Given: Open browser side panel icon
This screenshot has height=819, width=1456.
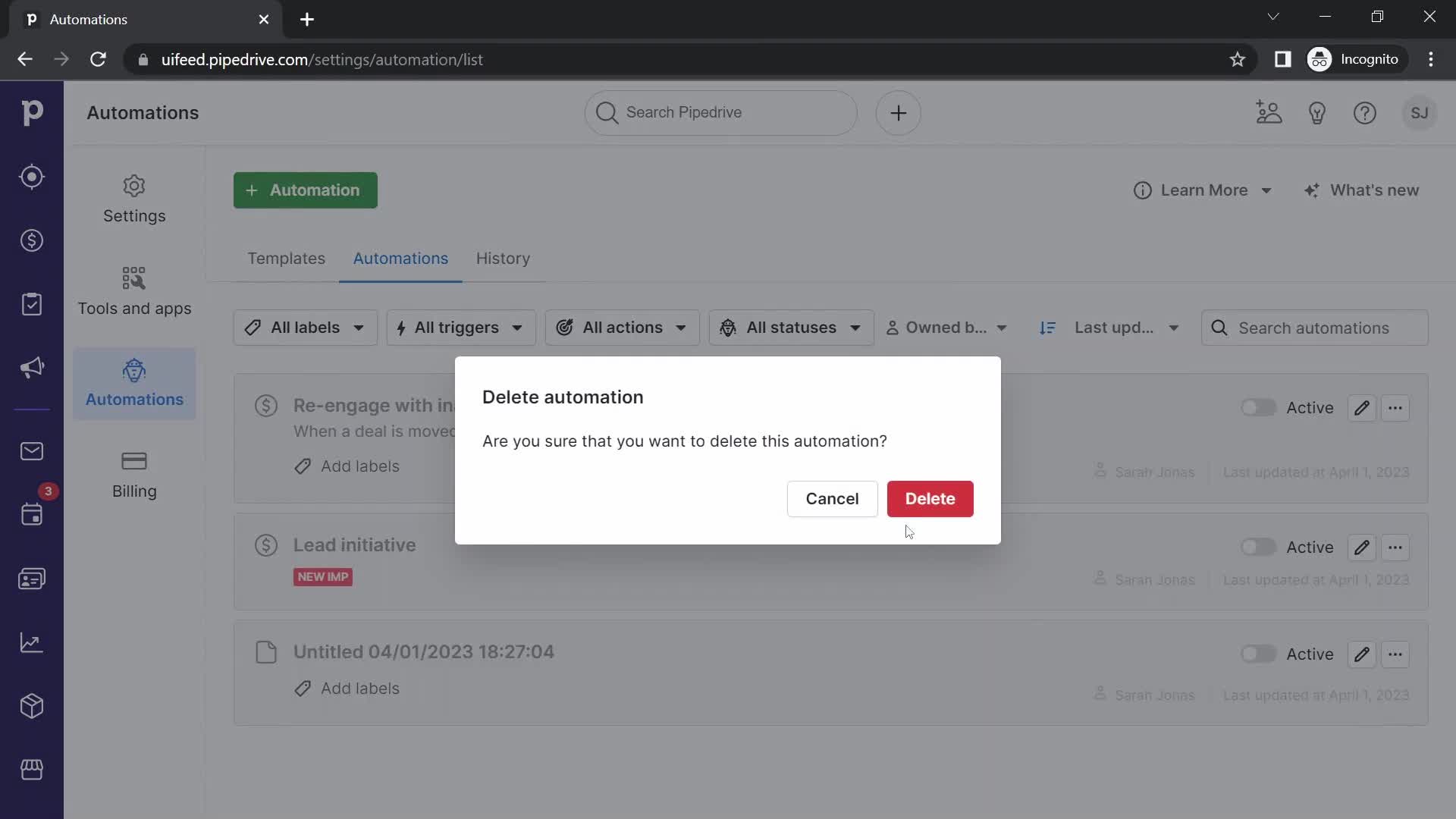Looking at the screenshot, I should point(1282,59).
